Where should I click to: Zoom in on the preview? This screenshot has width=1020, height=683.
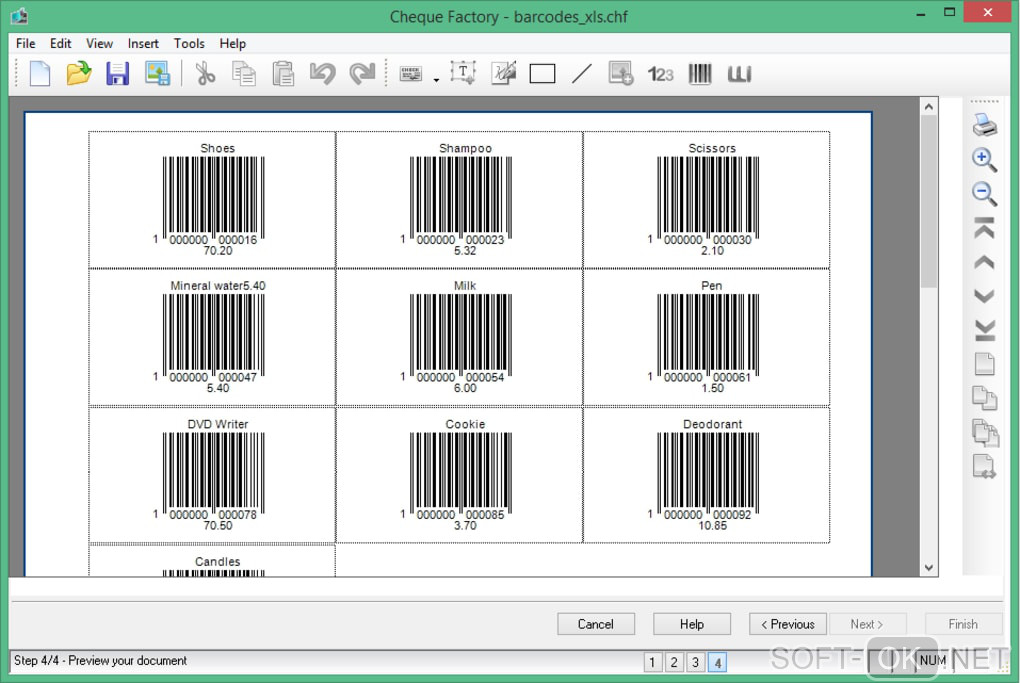pyautogui.click(x=984, y=159)
